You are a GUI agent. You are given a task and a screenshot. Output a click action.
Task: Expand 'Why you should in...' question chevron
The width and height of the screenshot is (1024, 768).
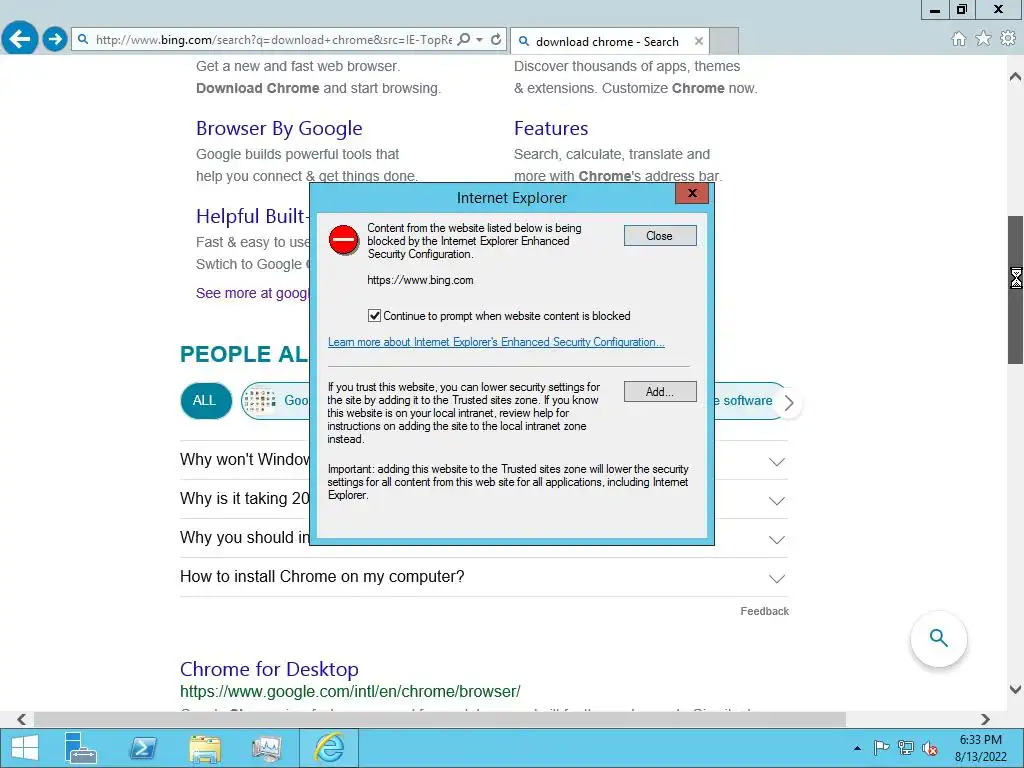click(x=776, y=540)
